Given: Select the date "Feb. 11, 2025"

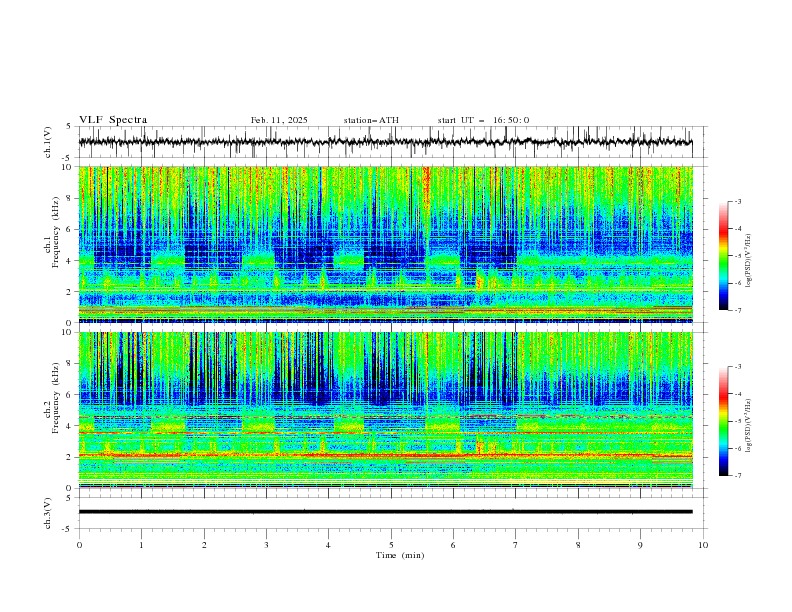Looking at the screenshot, I should pos(279,120).
